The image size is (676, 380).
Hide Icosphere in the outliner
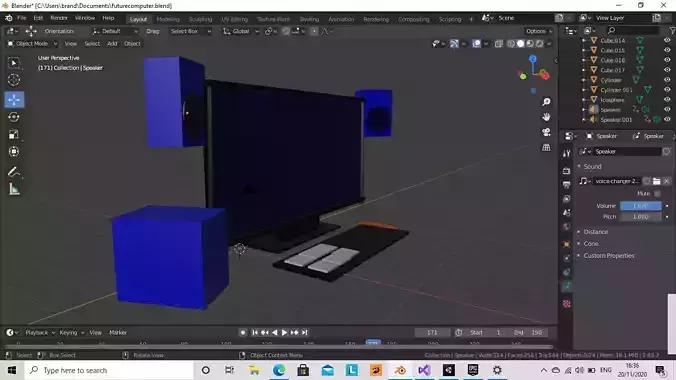coord(667,100)
